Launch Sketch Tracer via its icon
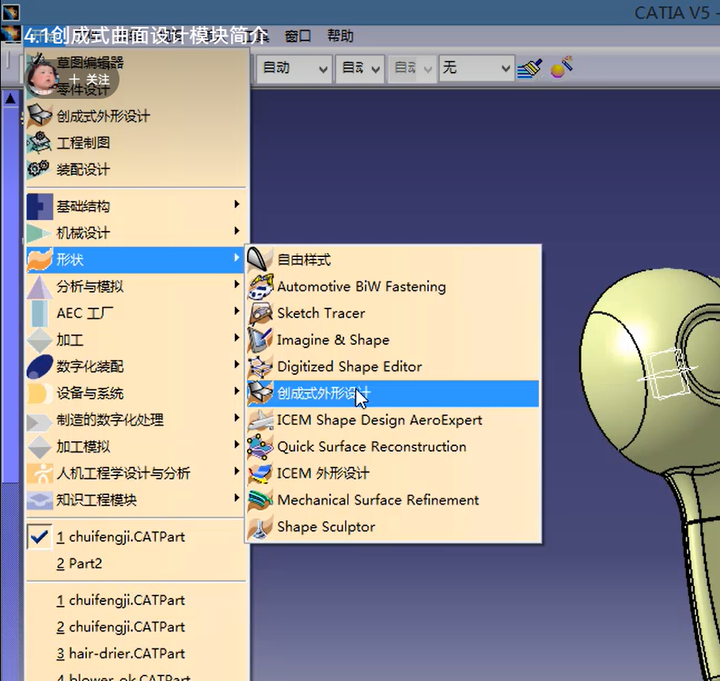720x681 pixels. (261, 313)
